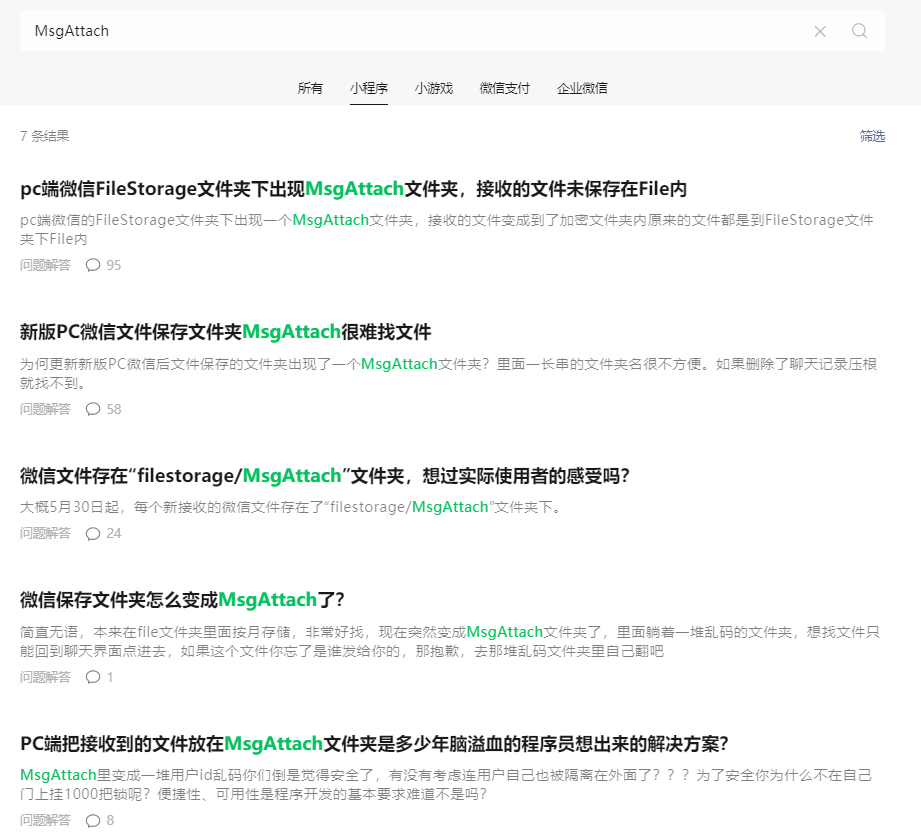Open post '微信文件存在filestorage/MsgAttach文件夹'

tap(325, 475)
